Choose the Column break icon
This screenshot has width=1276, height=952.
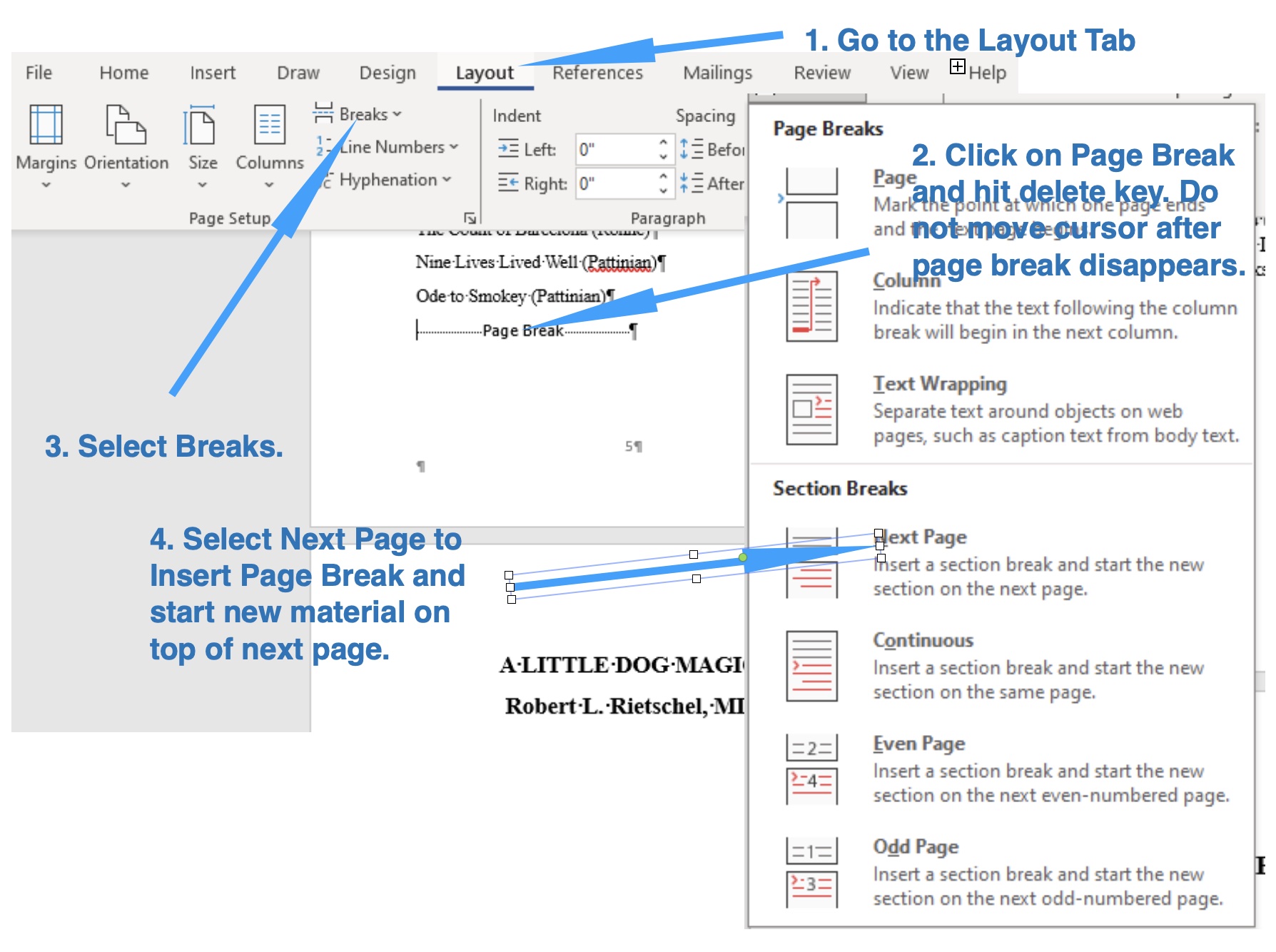811,306
